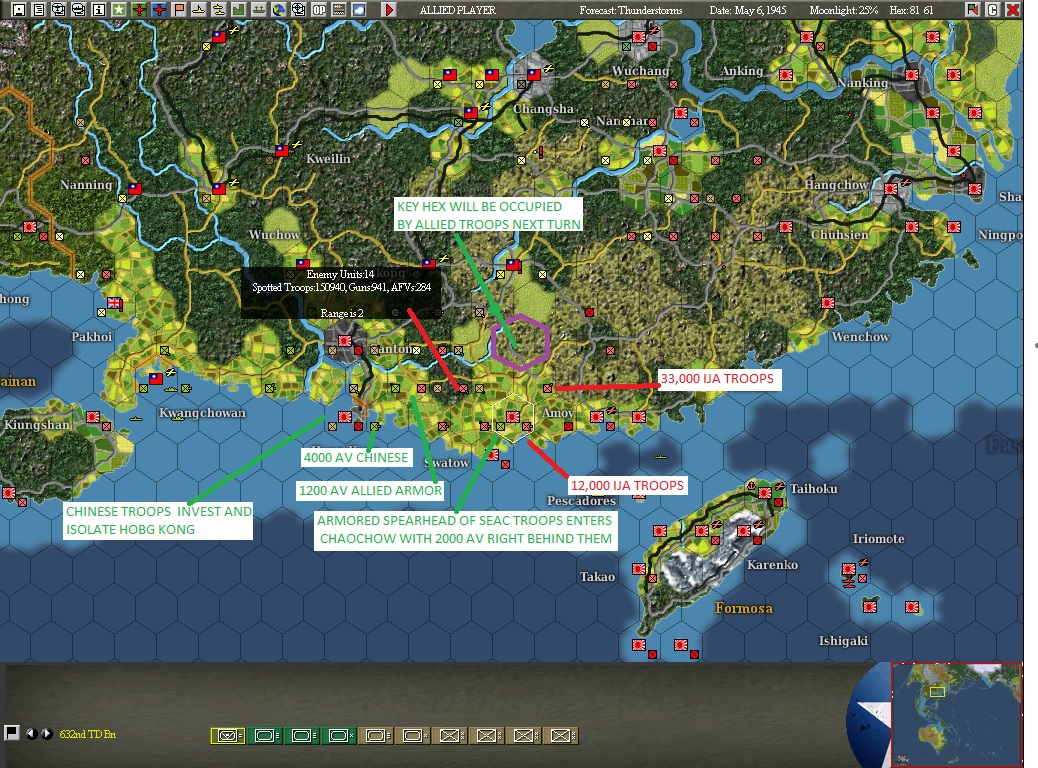Click the minimap world overview
This screenshot has width=1038, height=768.
956,714
